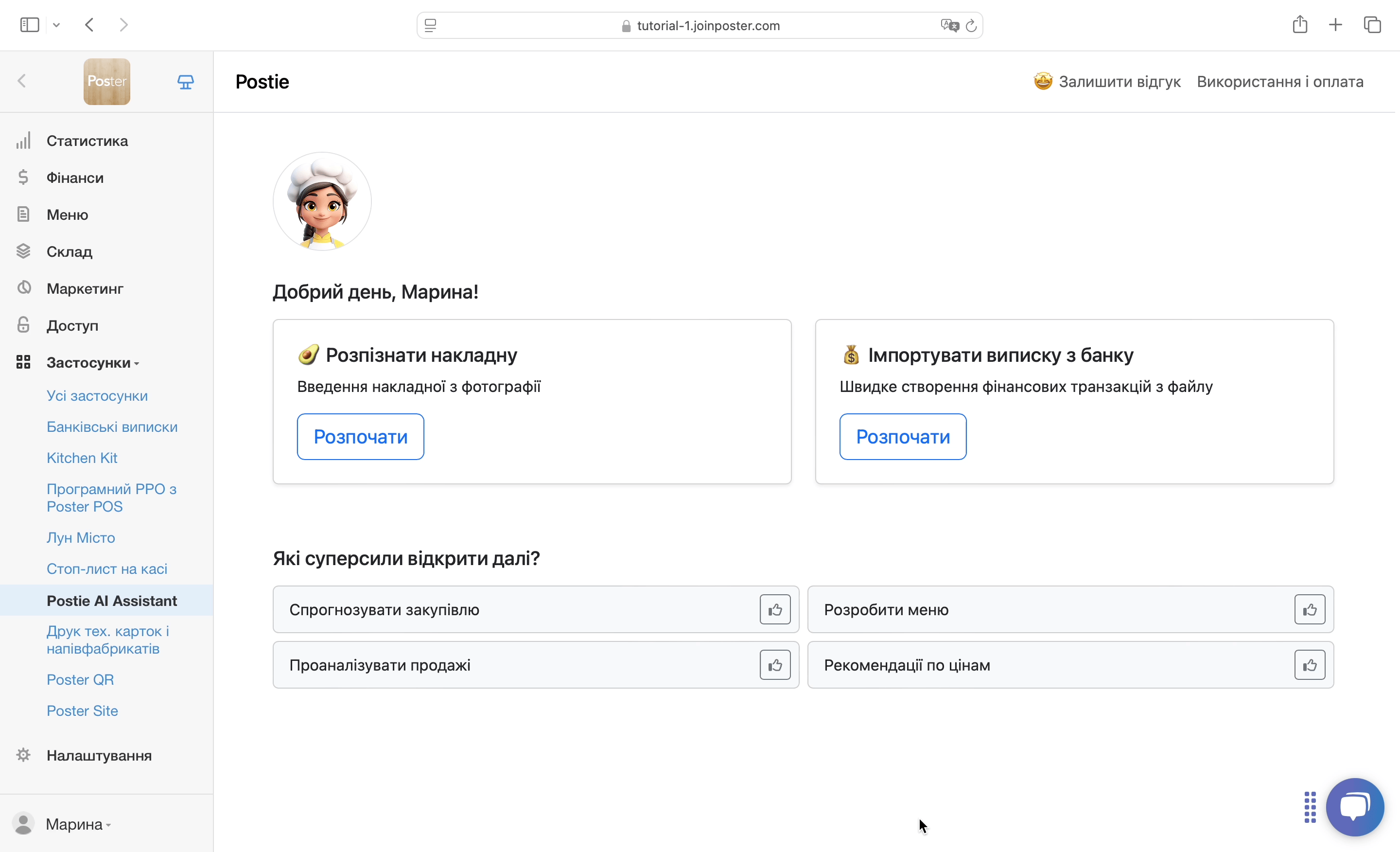Click the Фінанси dollar icon

pos(23,178)
